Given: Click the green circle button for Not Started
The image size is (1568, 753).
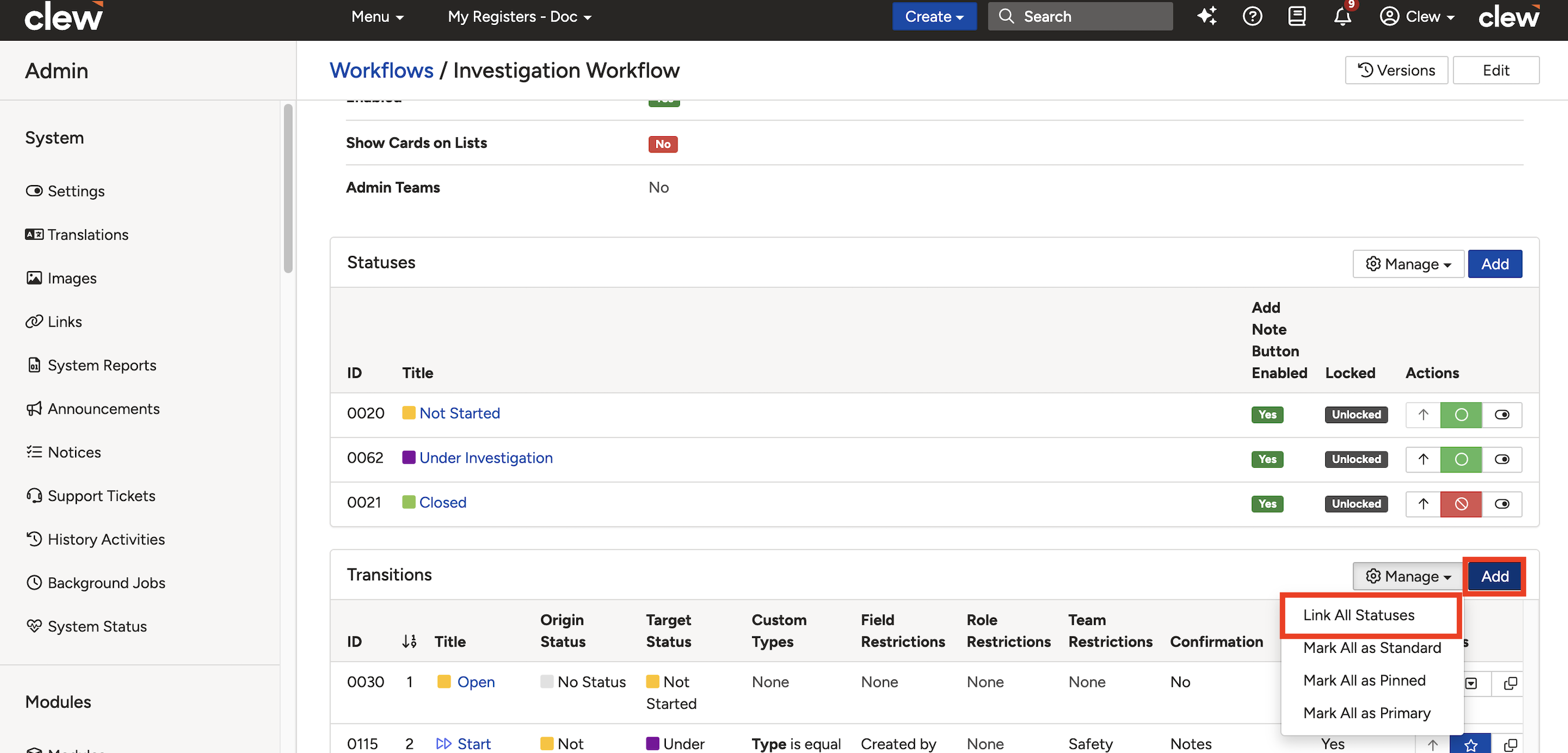Looking at the screenshot, I should [1461, 414].
